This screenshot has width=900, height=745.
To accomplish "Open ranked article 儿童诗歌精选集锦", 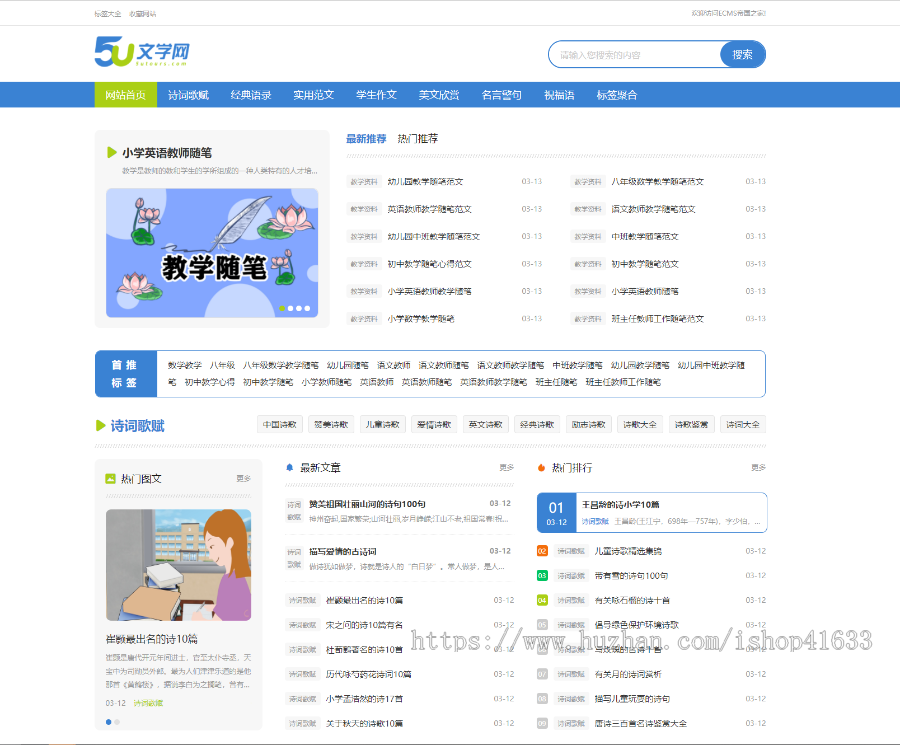I will 628,551.
